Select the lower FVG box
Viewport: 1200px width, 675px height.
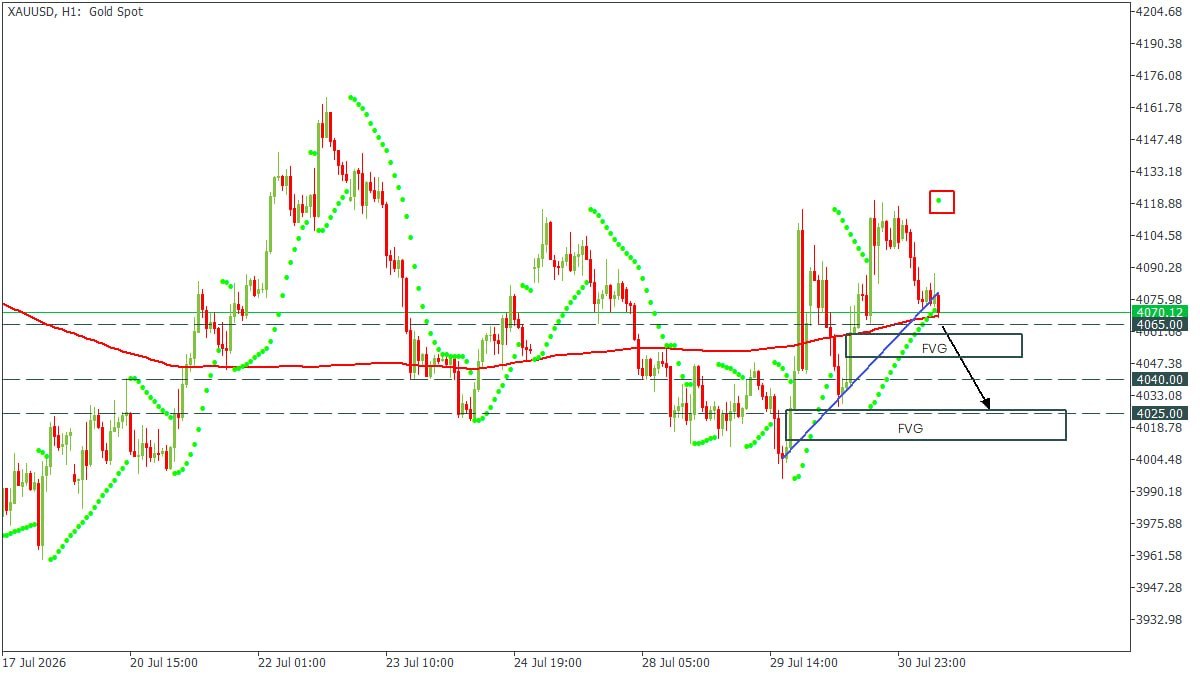(x=926, y=425)
